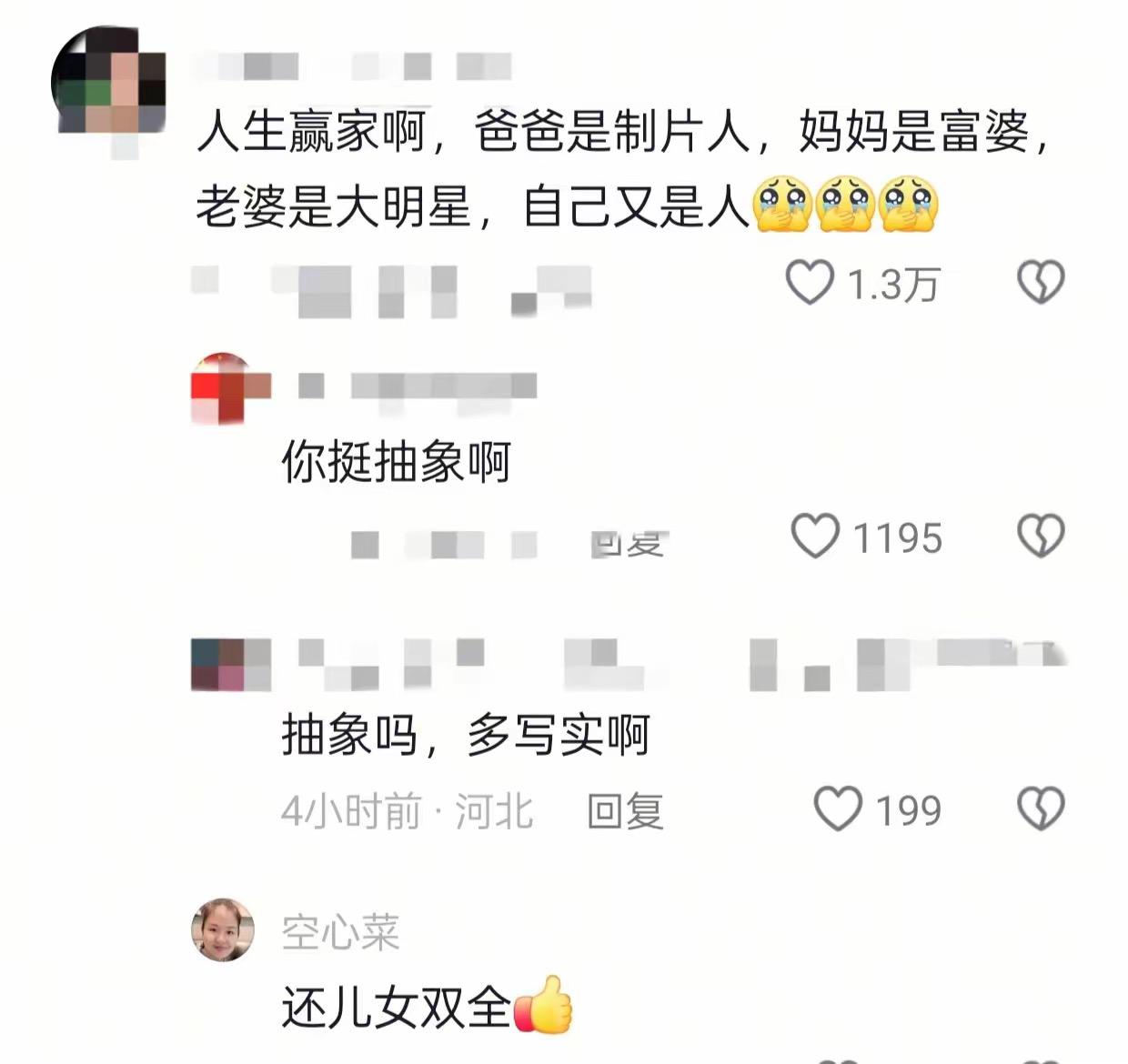Like the 抽象吗，多写实啊 reply
Image resolution: width=1128 pixels, height=1064 pixels.
click(838, 808)
